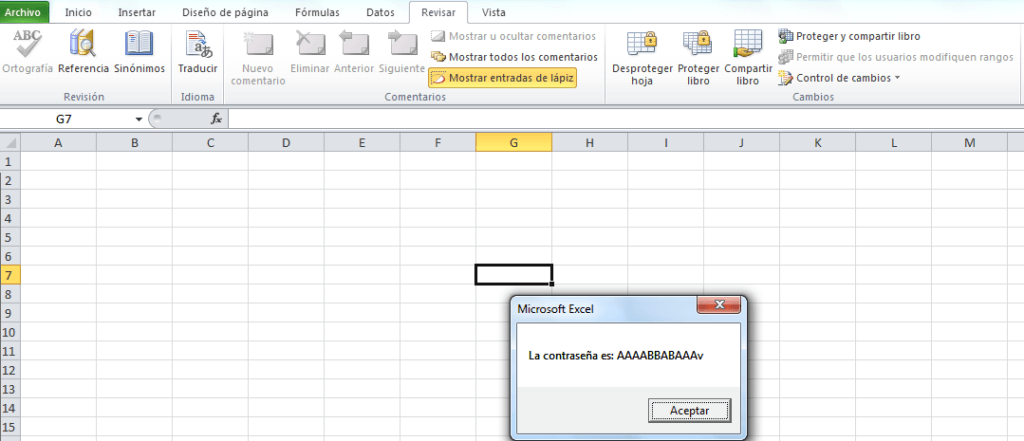
Task: Open the Referencia research tool
Action: pos(83,52)
